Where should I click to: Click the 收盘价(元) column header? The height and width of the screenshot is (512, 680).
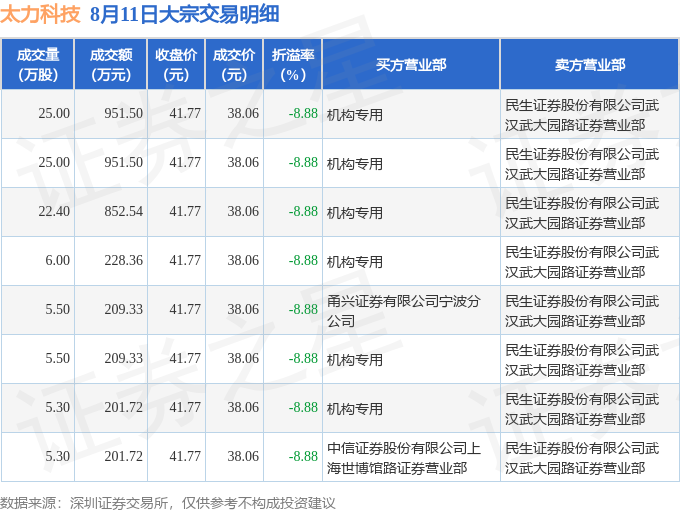(x=176, y=64)
